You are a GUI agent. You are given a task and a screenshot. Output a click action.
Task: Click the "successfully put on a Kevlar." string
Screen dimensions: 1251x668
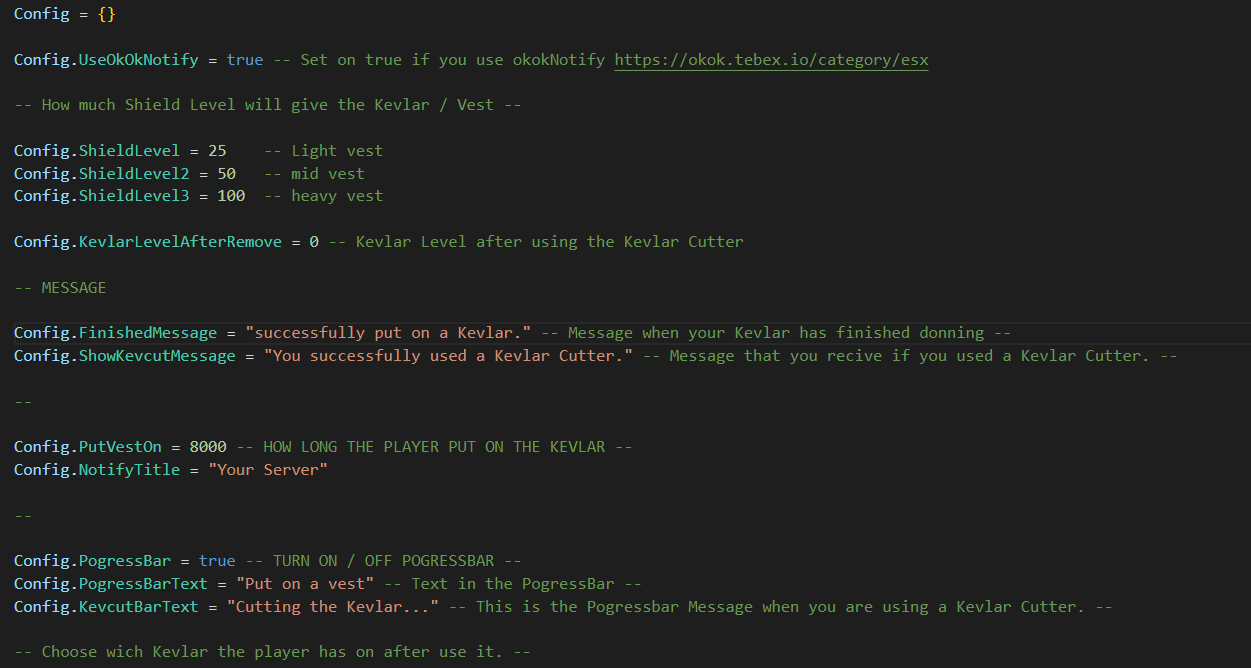click(x=388, y=333)
